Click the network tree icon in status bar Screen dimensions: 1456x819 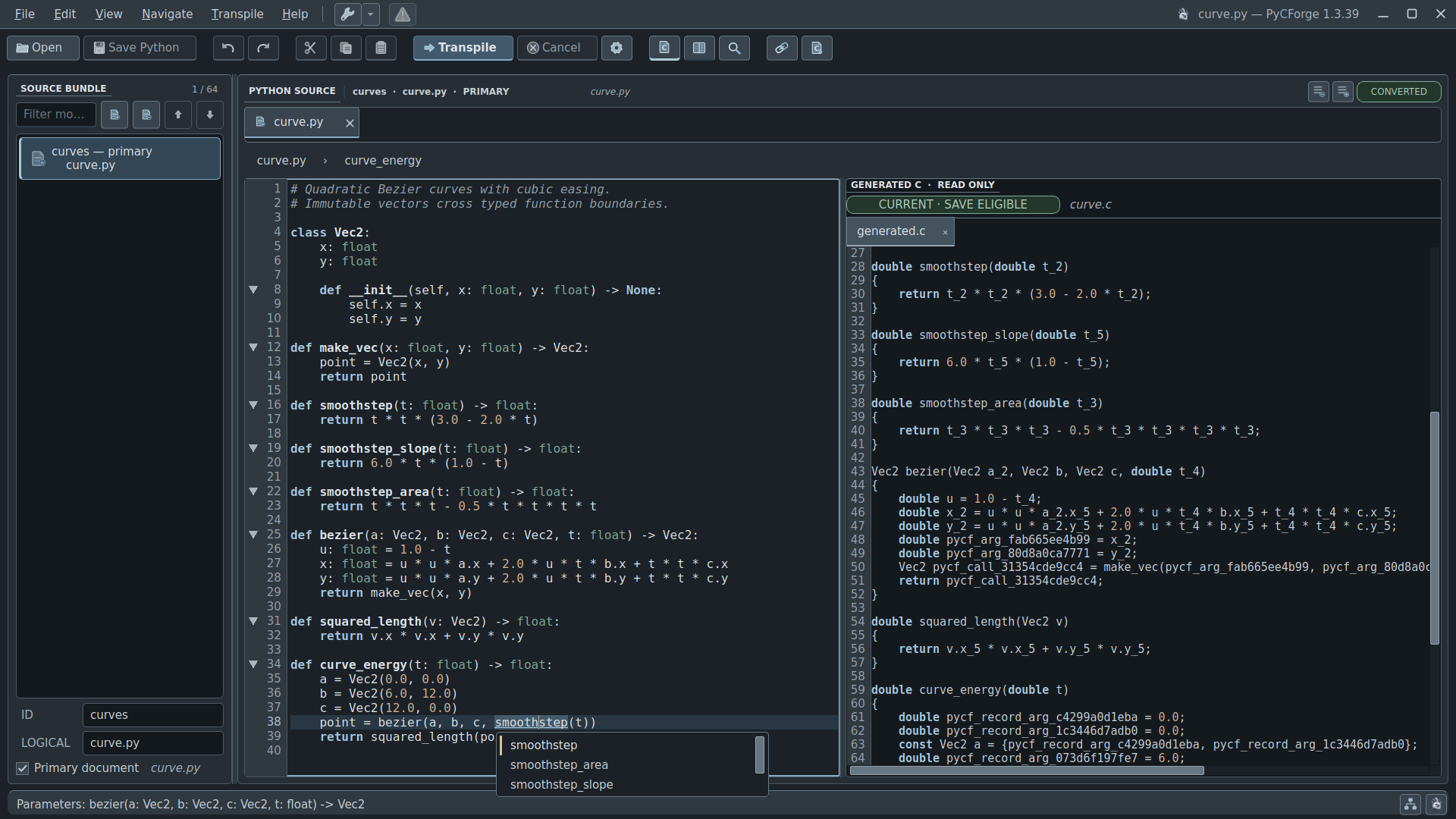point(1410,804)
